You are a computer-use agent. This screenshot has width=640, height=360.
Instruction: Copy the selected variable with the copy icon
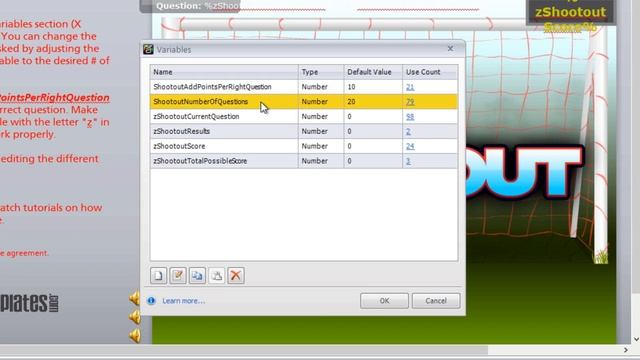(197, 276)
